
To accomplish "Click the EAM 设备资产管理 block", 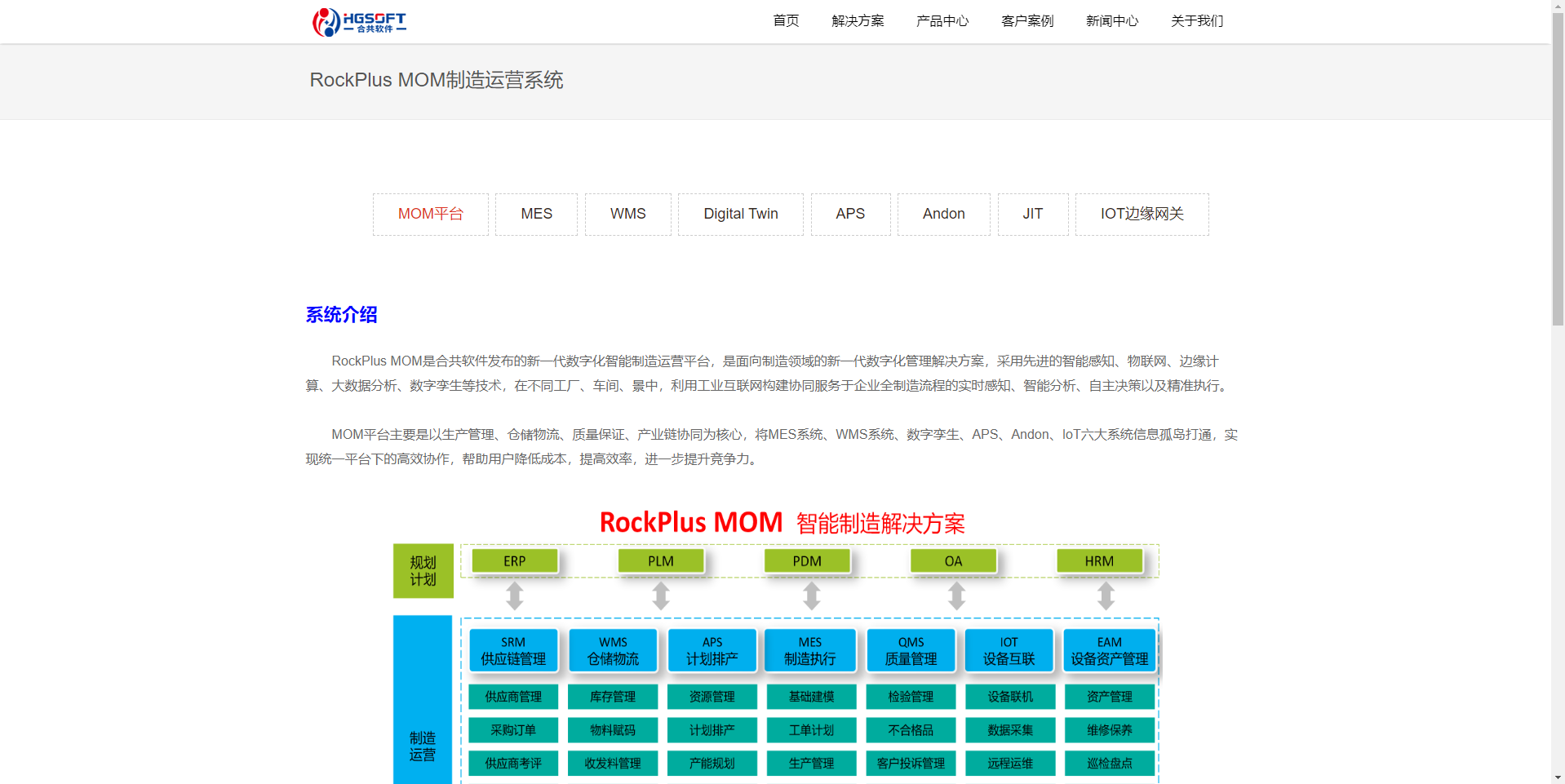I will tap(1110, 650).
